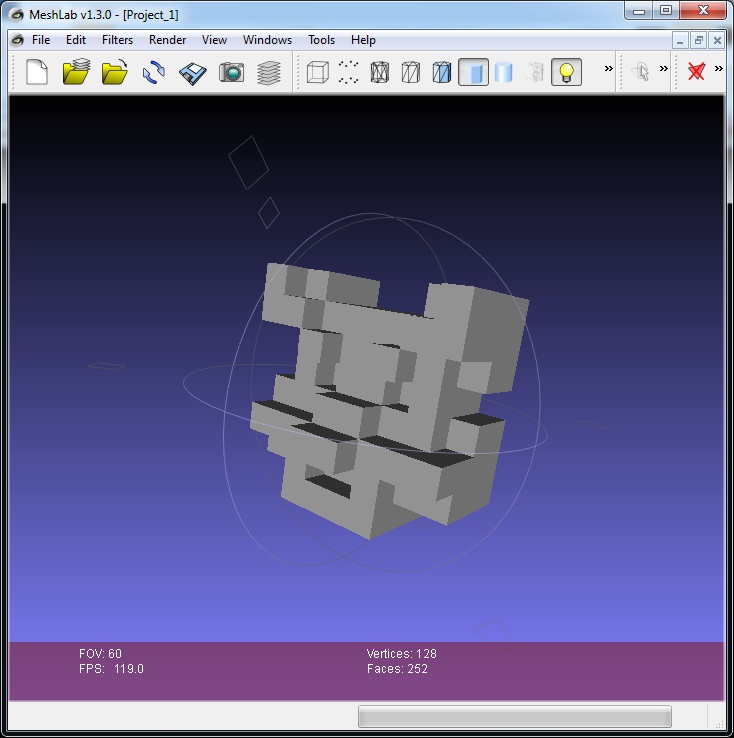Create a new empty project

(37, 72)
